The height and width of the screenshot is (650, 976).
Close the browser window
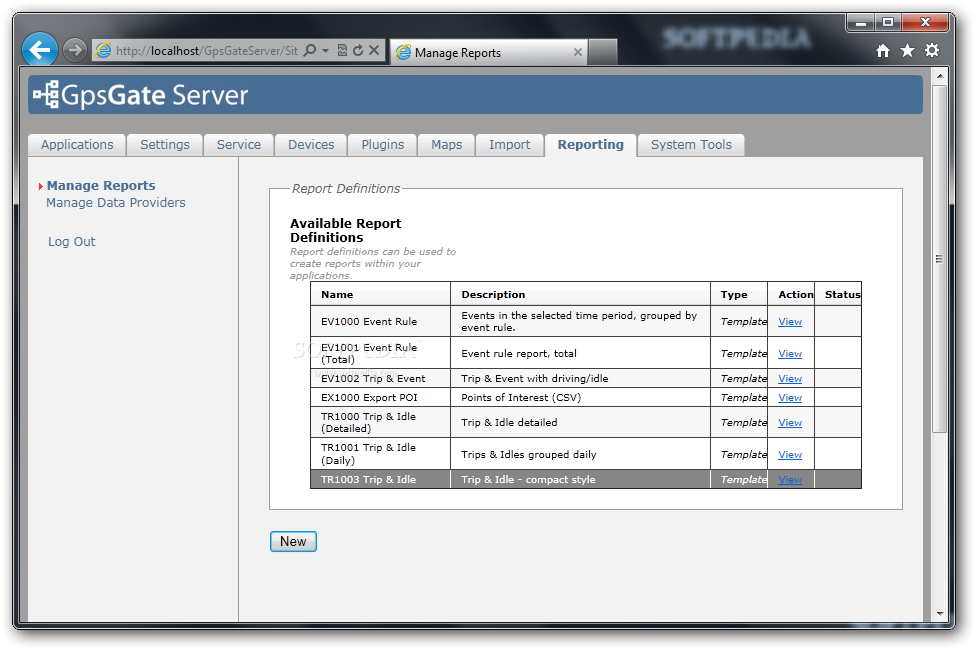tap(925, 23)
